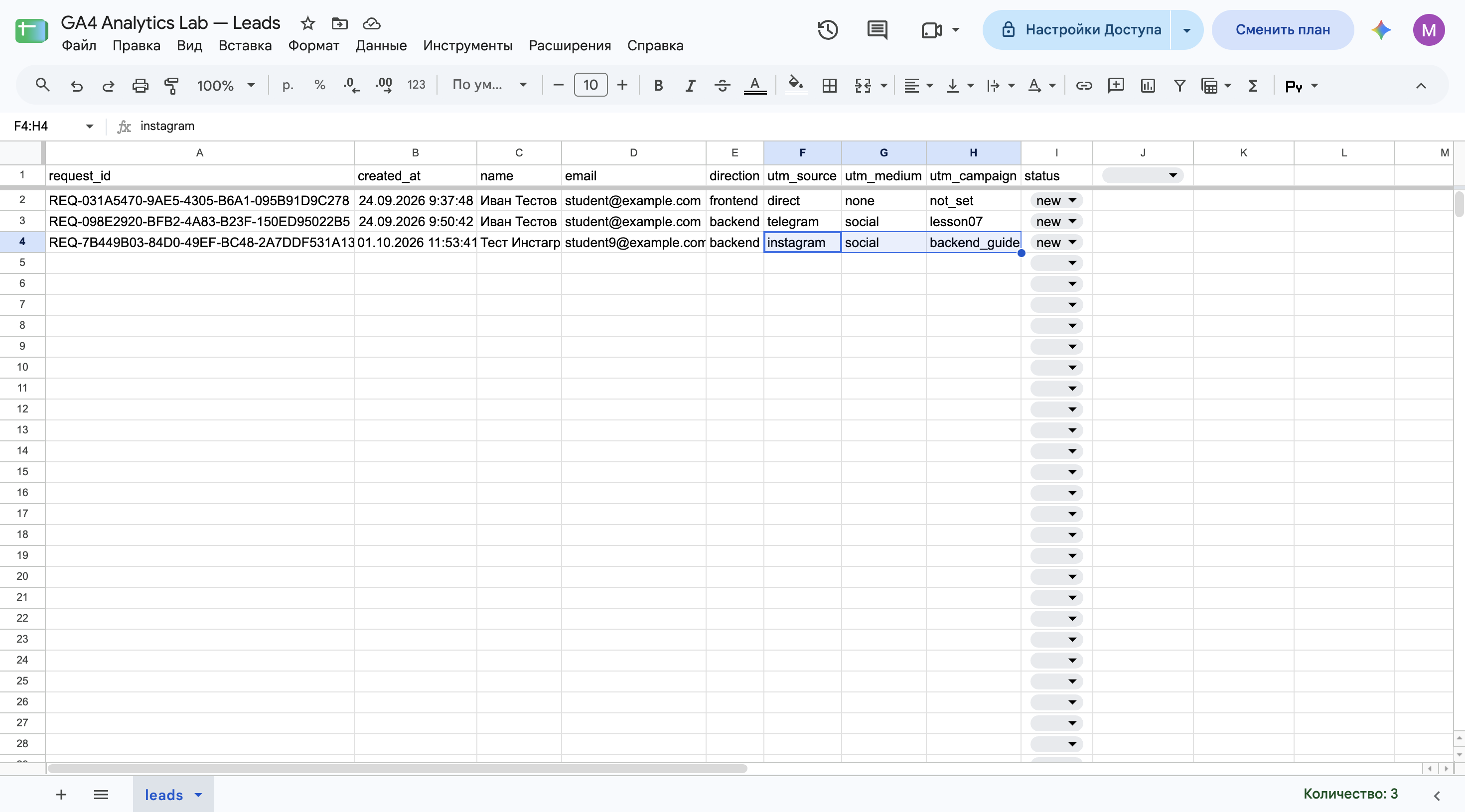This screenshot has width=1465, height=812.
Task: Open version history clock icon
Action: (828, 29)
